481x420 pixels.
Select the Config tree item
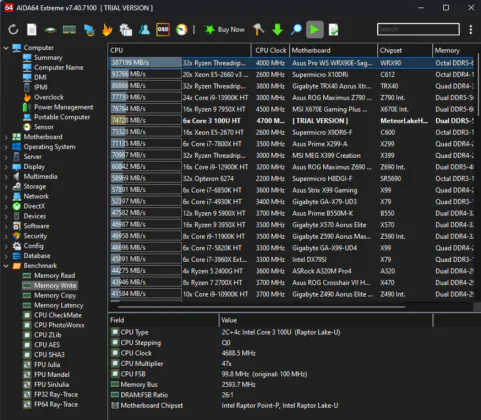pos(33,246)
